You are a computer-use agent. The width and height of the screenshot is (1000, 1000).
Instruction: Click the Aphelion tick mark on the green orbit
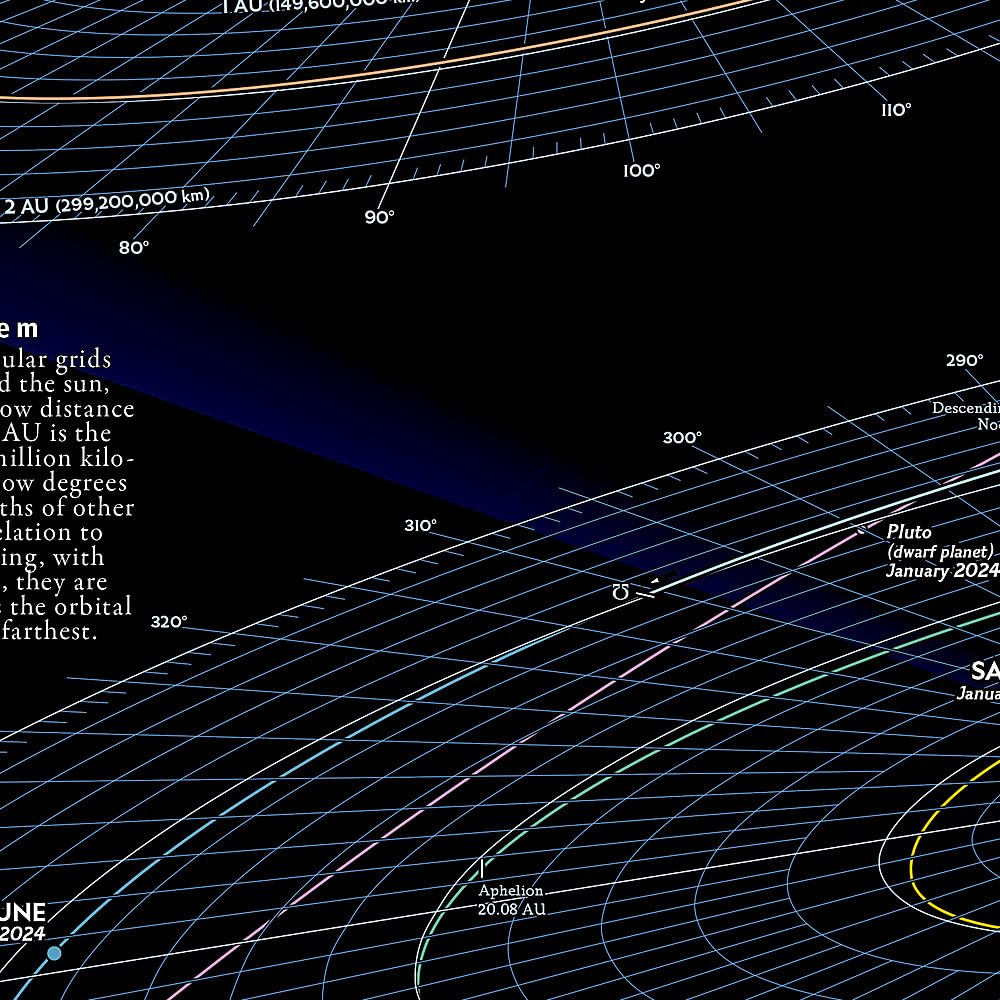[482, 868]
